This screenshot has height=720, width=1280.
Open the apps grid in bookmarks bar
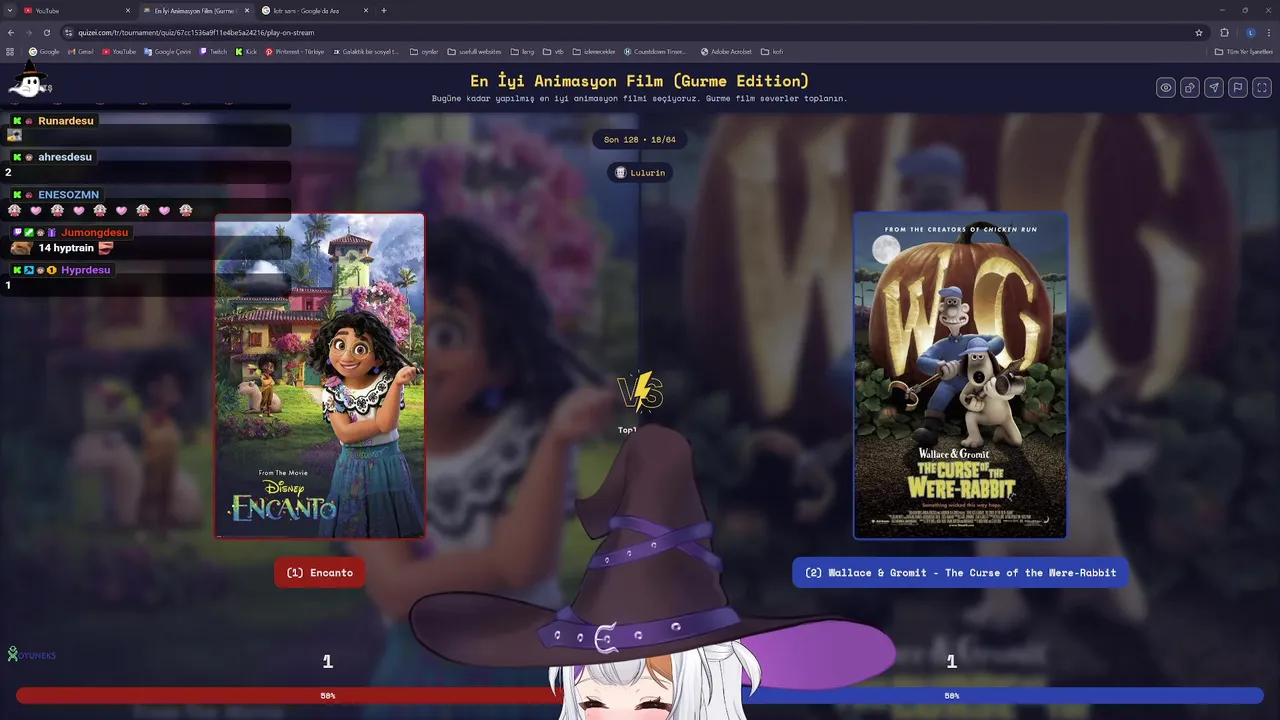(10, 52)
